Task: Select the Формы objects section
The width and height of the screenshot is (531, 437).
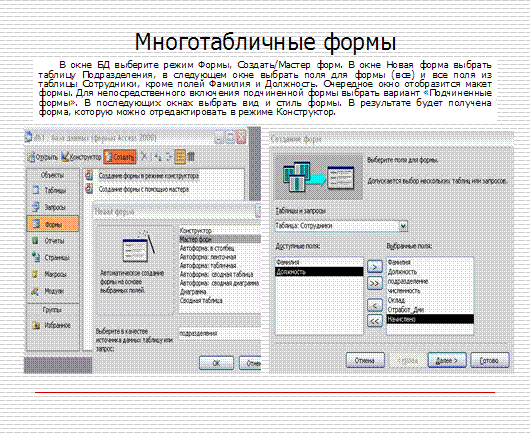Action: pyautogui.click(x=52, y=224)
